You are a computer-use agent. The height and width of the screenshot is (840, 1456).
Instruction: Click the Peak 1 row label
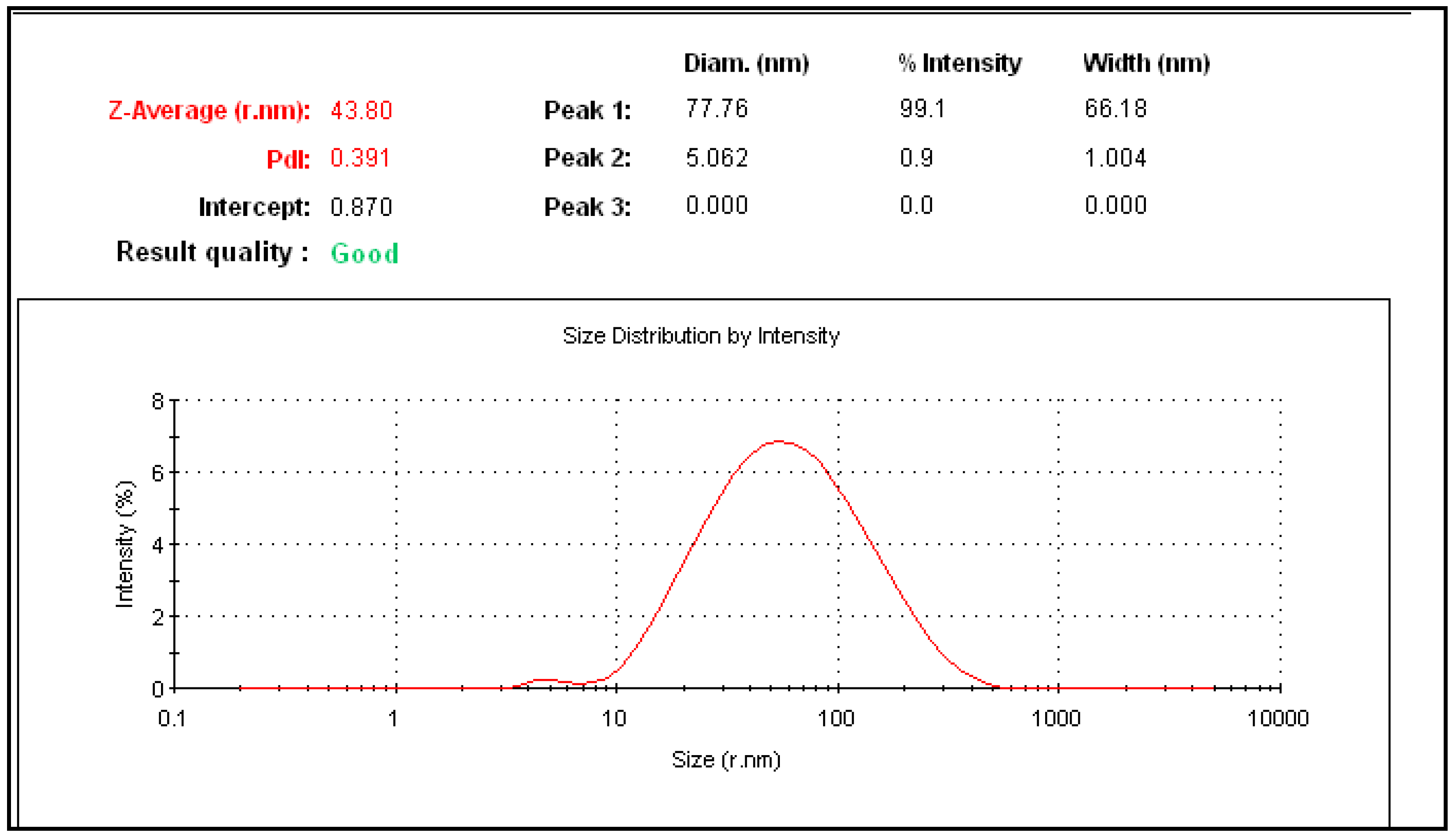pos(587,110)
